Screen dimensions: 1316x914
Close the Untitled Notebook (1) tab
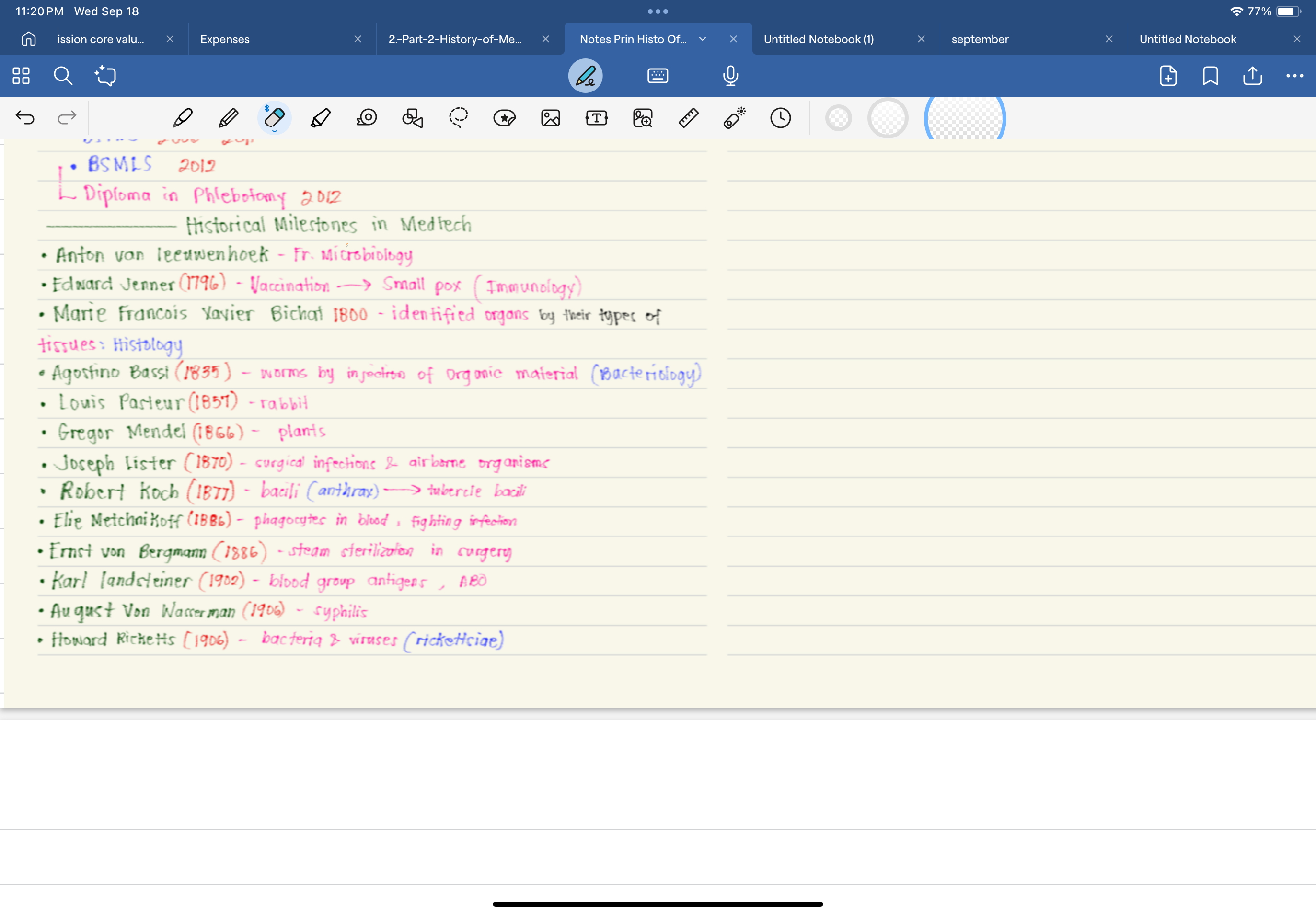pyautogui.click(x=921, y=39)
